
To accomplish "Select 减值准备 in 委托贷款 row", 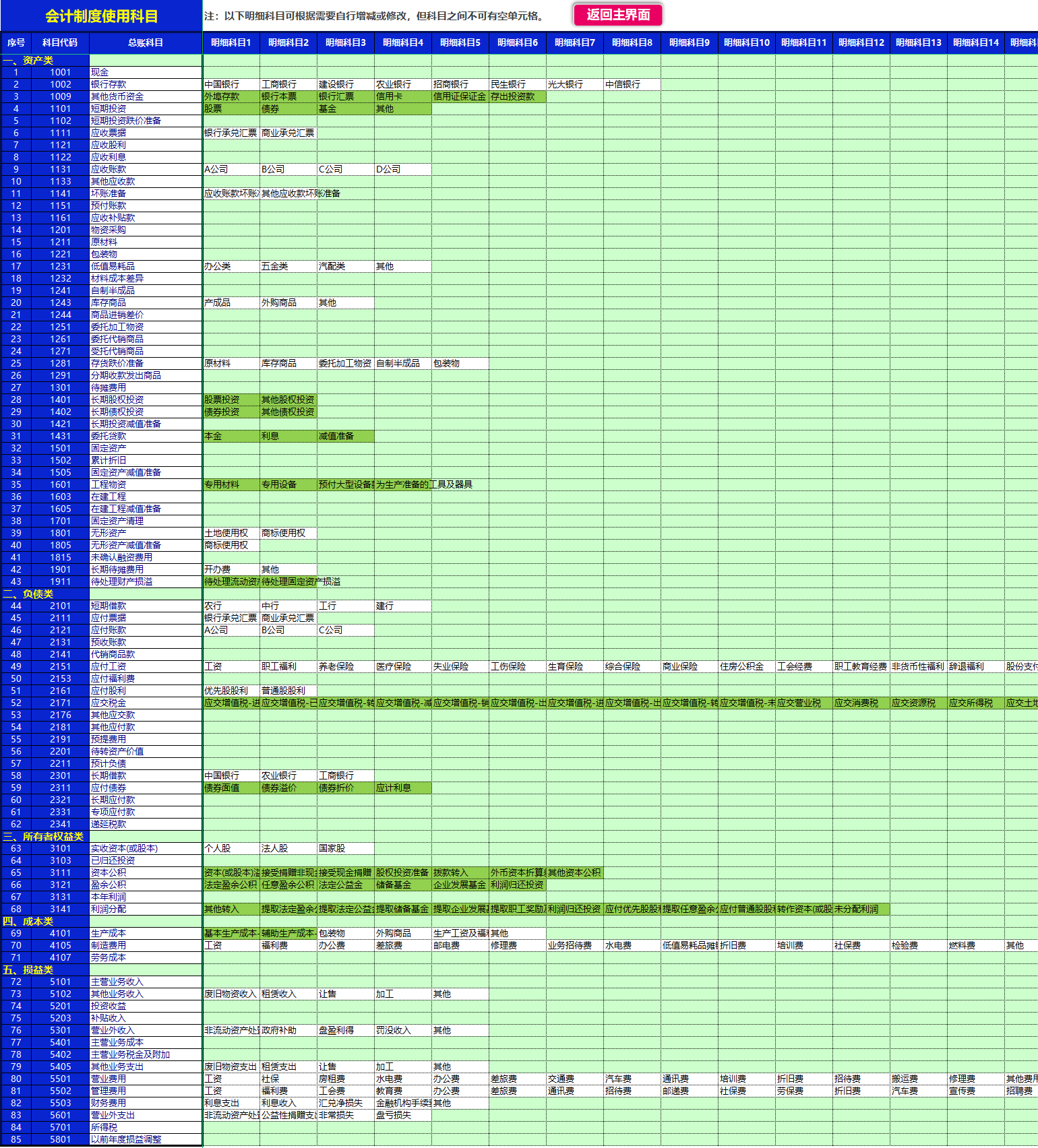I will coord(346,436).
